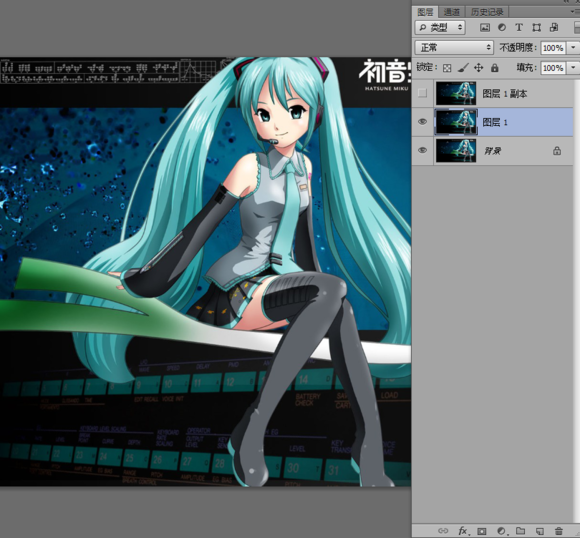Open the 正常 blend mode dropdown
Screen dimensions: 580x538
(x=454, y=48)
